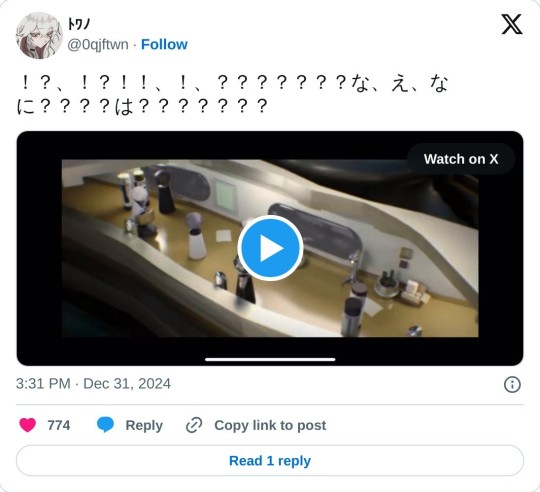
Task: Open the 3:31 PM Dec 31 timestamp
Action: pyautogui.click(x=93, y=384)
